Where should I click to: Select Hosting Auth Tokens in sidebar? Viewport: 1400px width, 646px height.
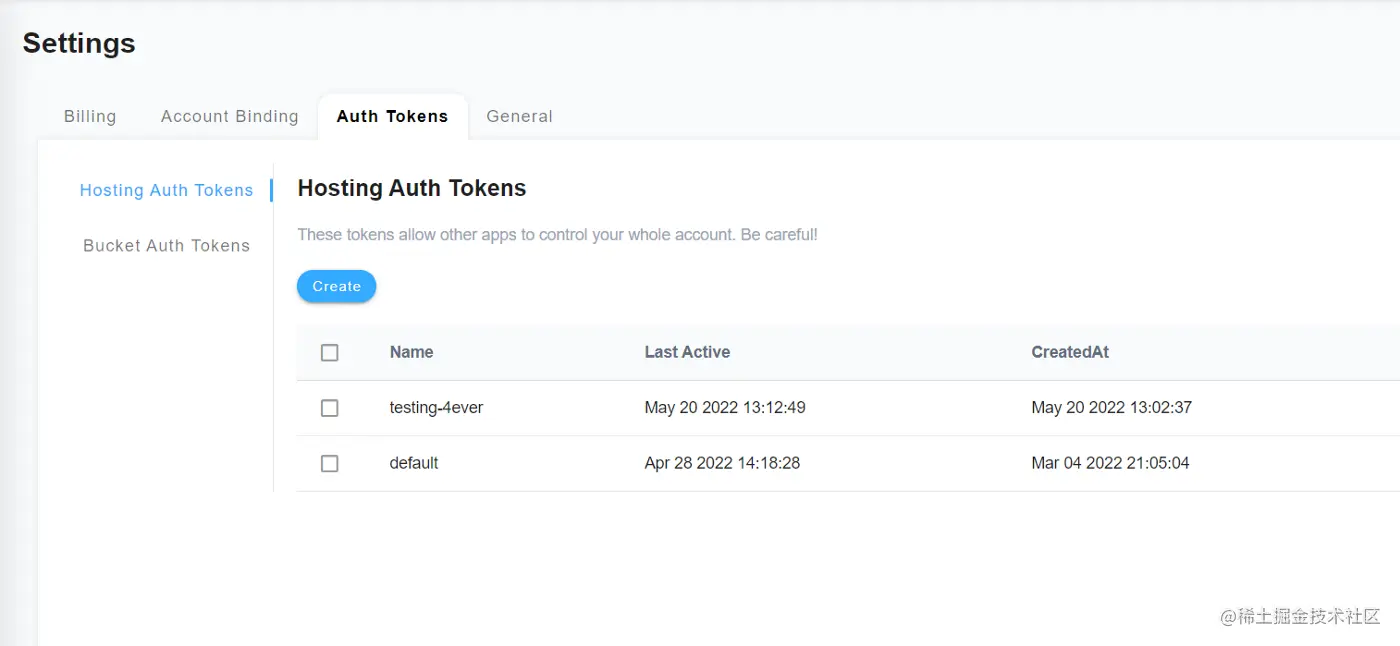(x=166, y=190)
